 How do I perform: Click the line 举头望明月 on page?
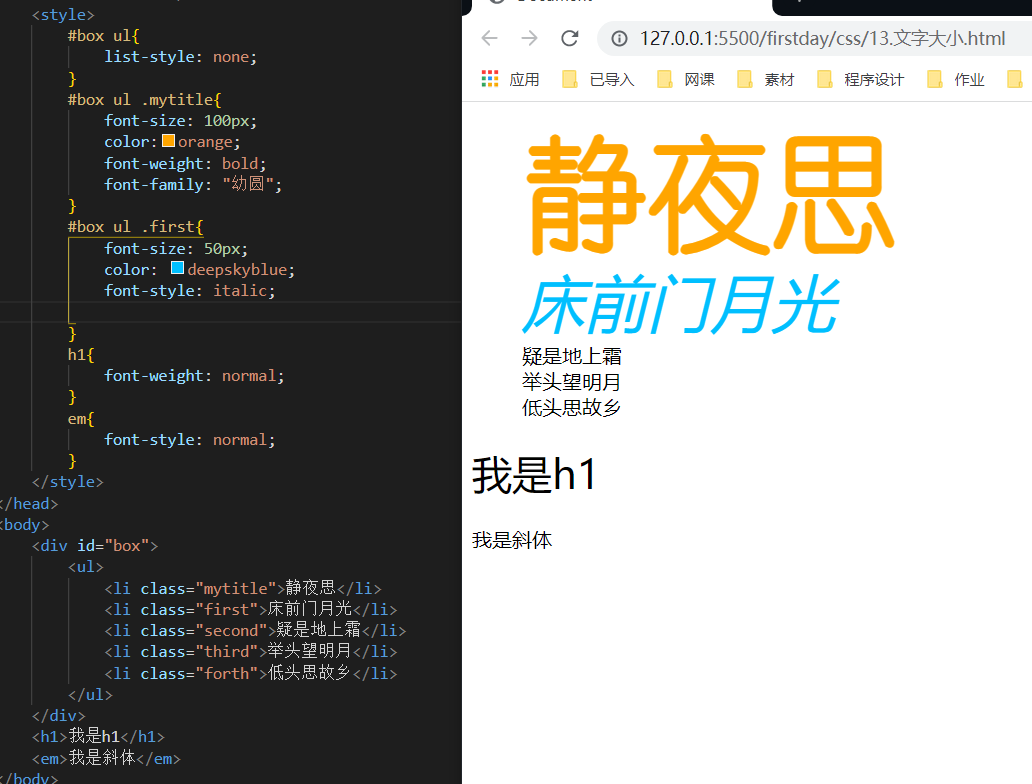tap(571, 382)
